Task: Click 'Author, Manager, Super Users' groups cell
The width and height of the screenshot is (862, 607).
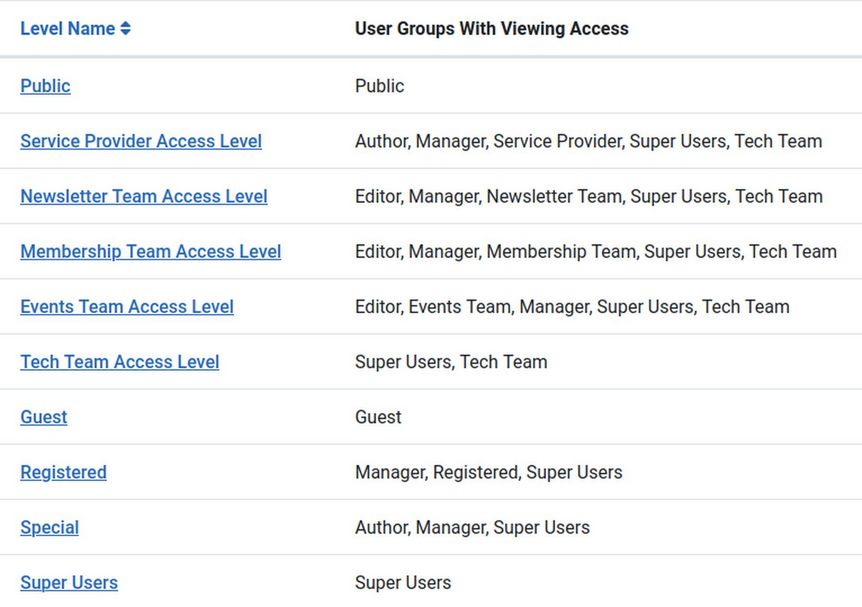Action: coord(472,527)
